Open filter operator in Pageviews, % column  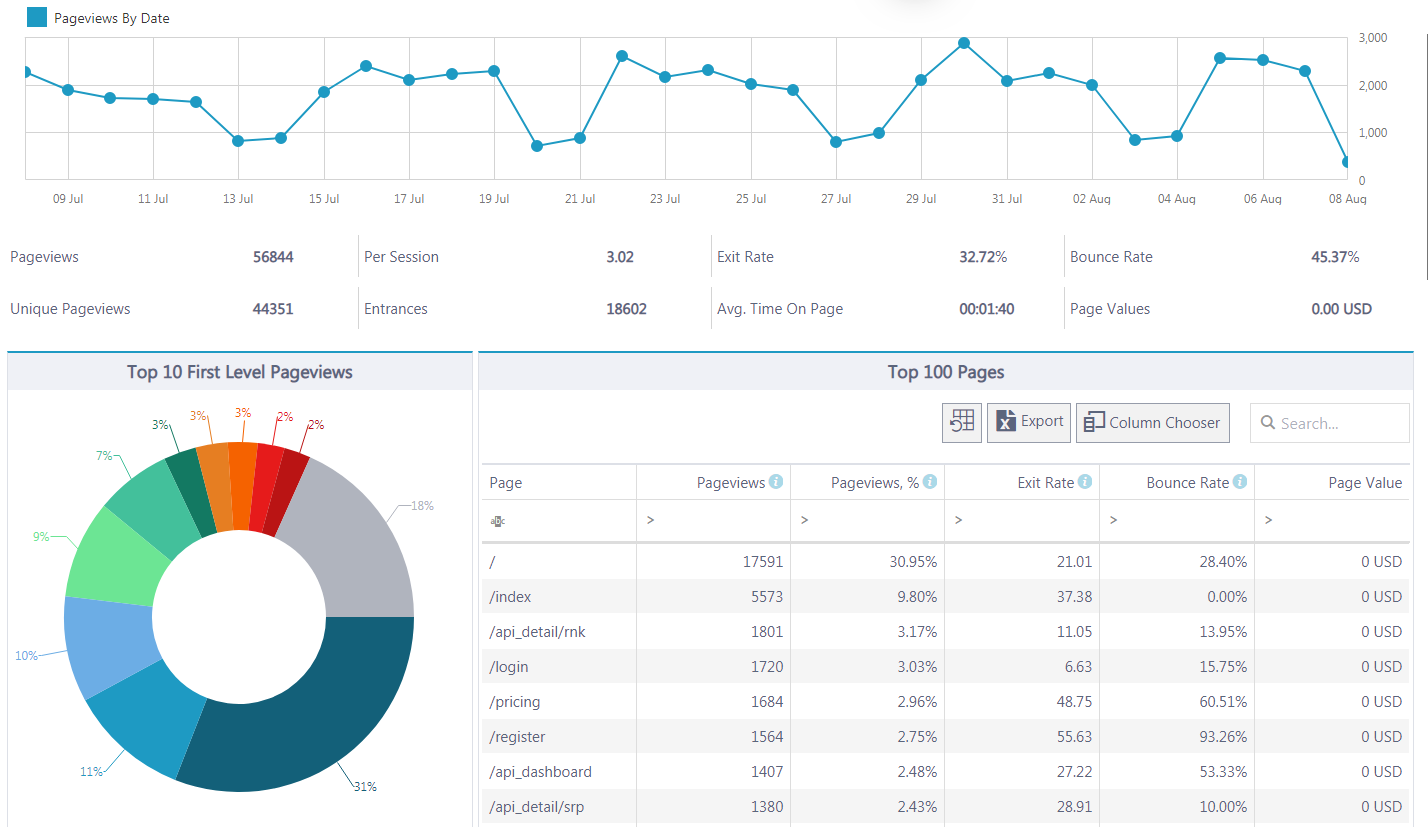coord(805,520)
